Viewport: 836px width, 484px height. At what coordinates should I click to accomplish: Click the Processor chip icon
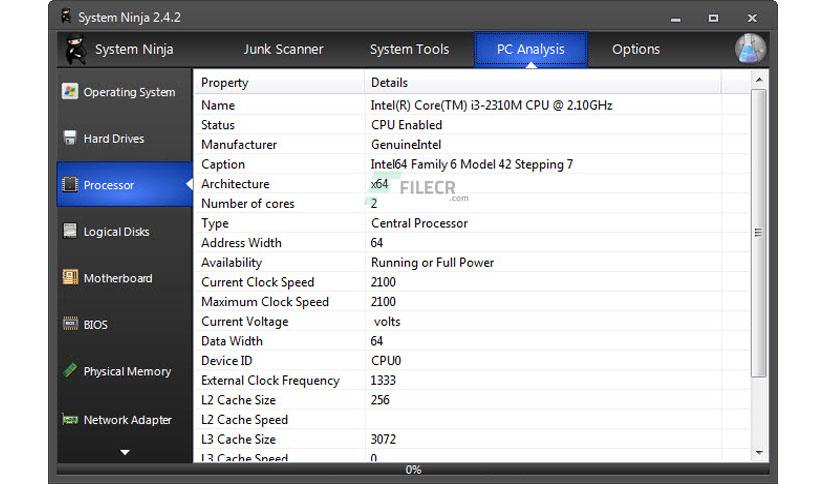coord(70,184)
